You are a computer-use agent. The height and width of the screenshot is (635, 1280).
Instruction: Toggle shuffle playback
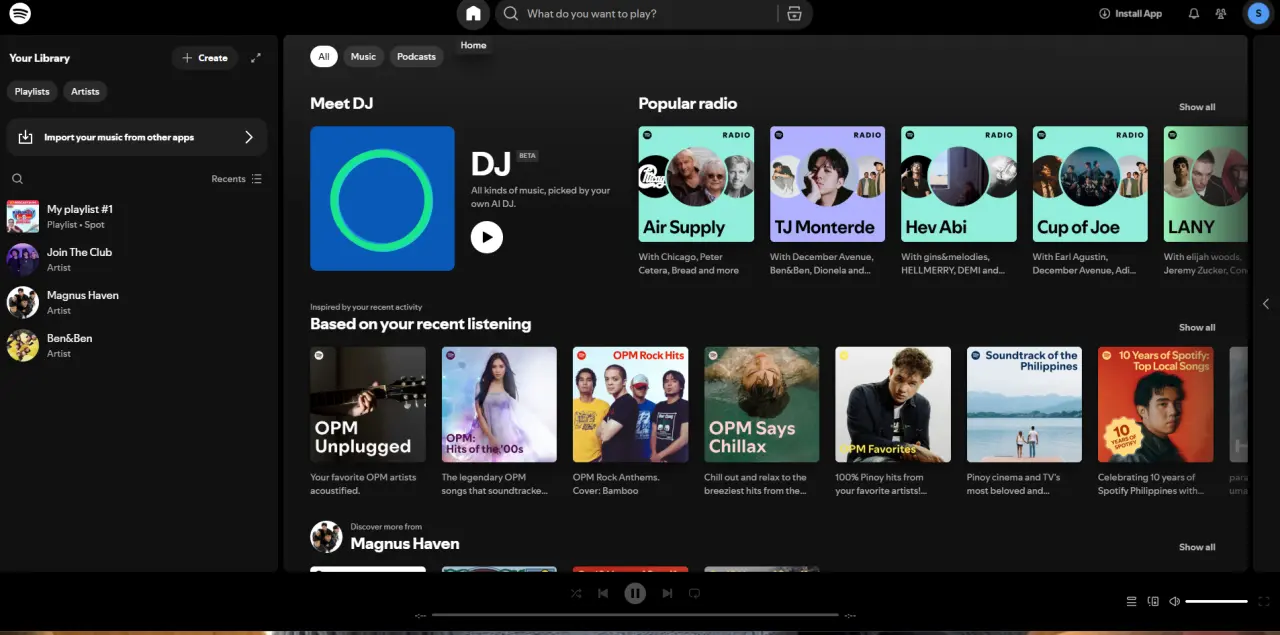click(x=576, y=593)
